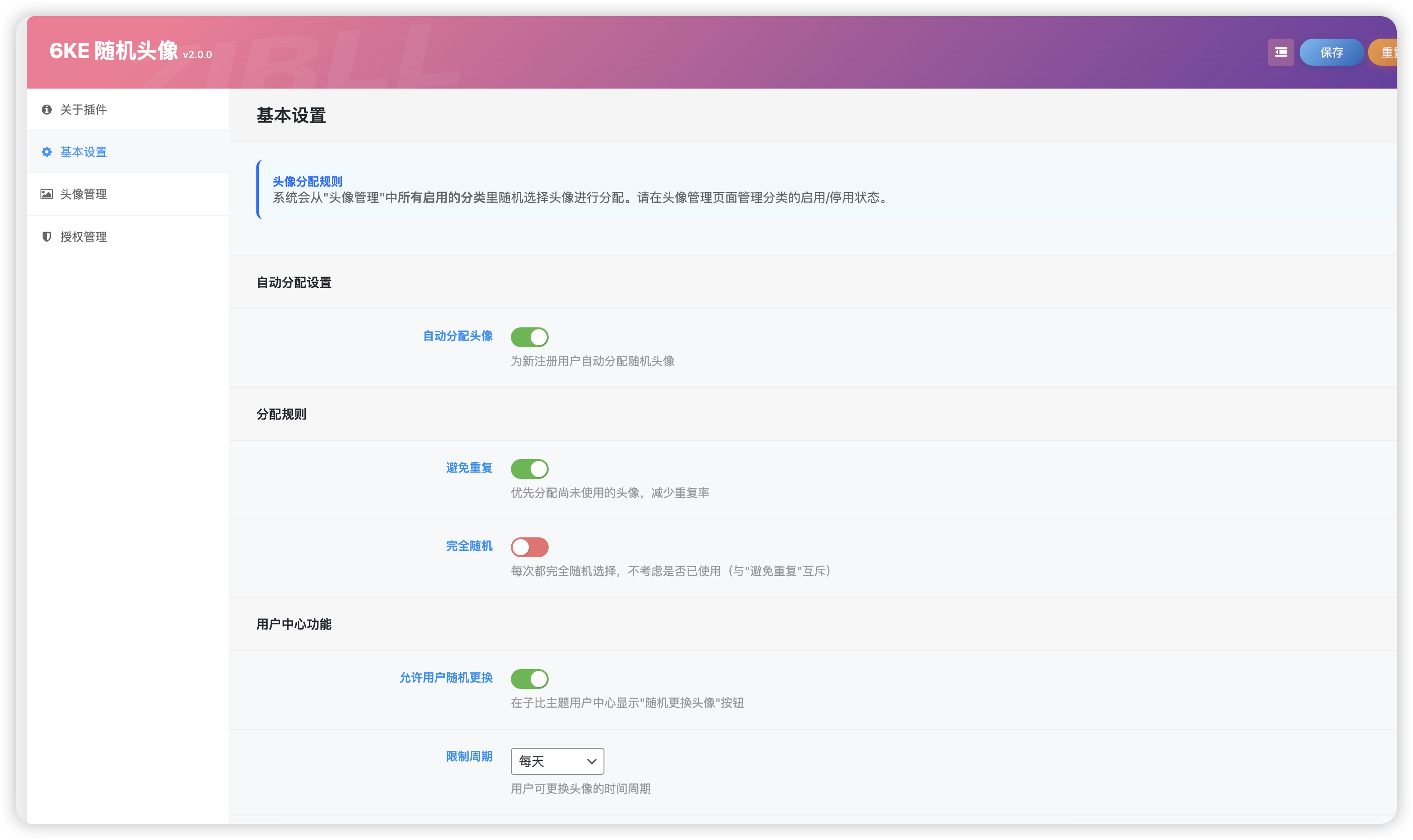This screenshot has width=1413, height=840.
Task: Click the info icon beside 关于插件
Action: click(47, 110)
